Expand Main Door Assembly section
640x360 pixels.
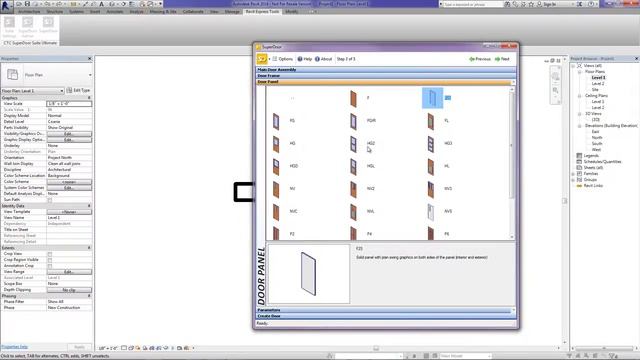pos(386,70)
